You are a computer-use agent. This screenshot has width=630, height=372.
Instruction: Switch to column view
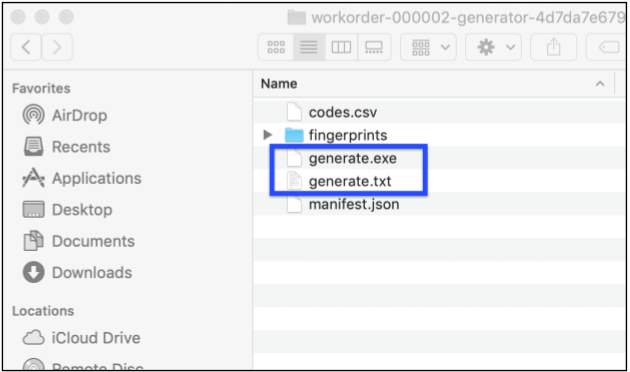point(341,47)
